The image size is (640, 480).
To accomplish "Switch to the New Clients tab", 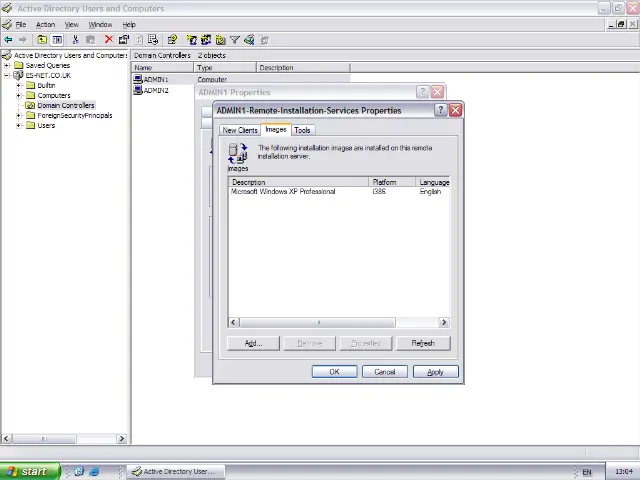I will 240,130.
